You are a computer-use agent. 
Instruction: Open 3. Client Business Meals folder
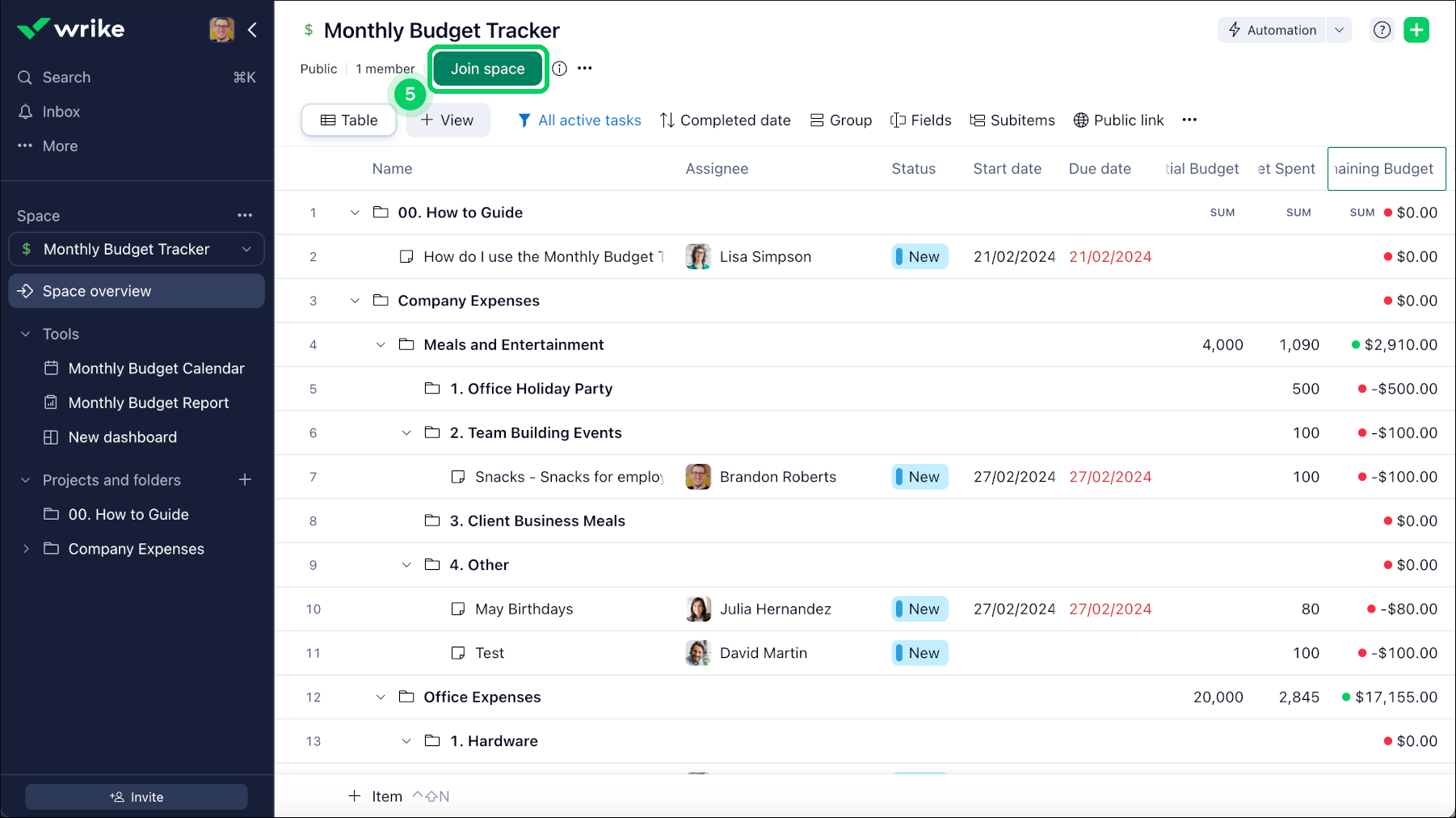537,521
